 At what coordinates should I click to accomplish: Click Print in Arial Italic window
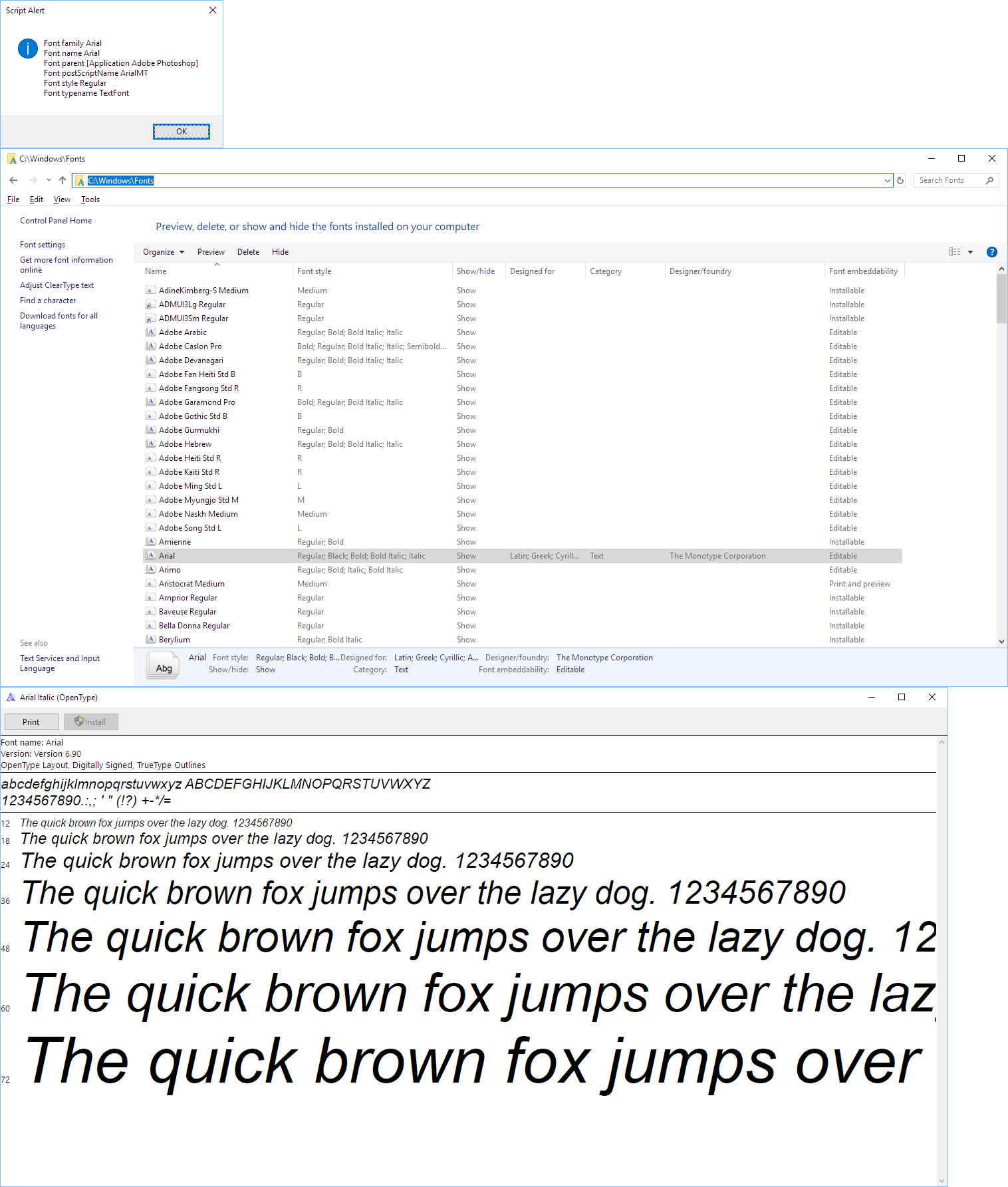point(31,722)
